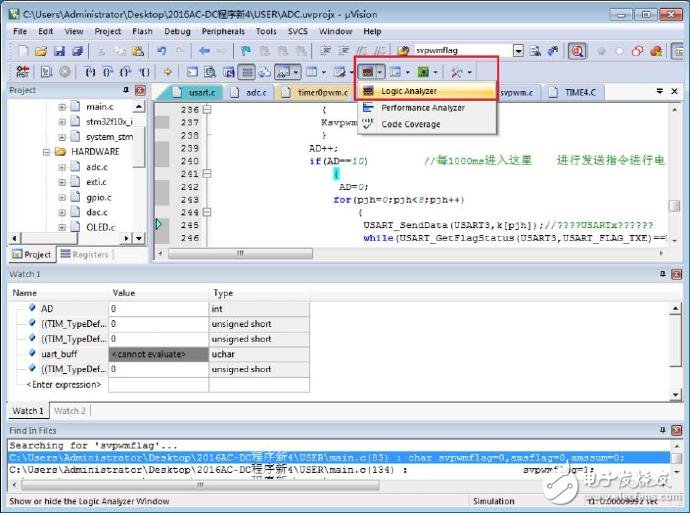Image resolution: width=690 pixels, height=513 pixels.
Task: Switch to the Registers panel tab
Action: click(x=85, y=254)
